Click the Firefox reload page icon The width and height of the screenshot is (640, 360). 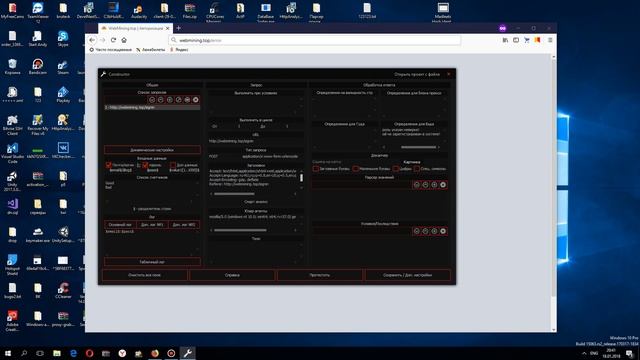pos(113,40)
